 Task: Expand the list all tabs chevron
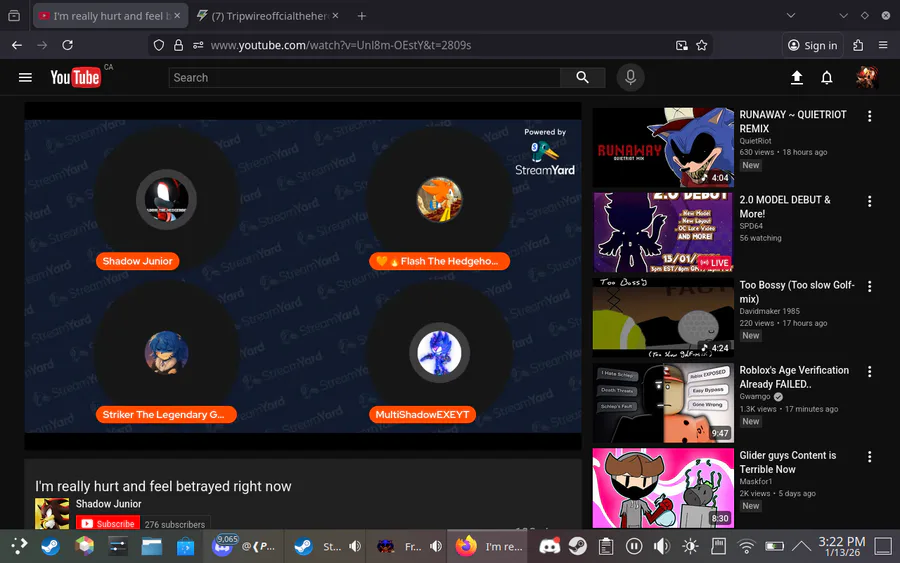point(790,16)
